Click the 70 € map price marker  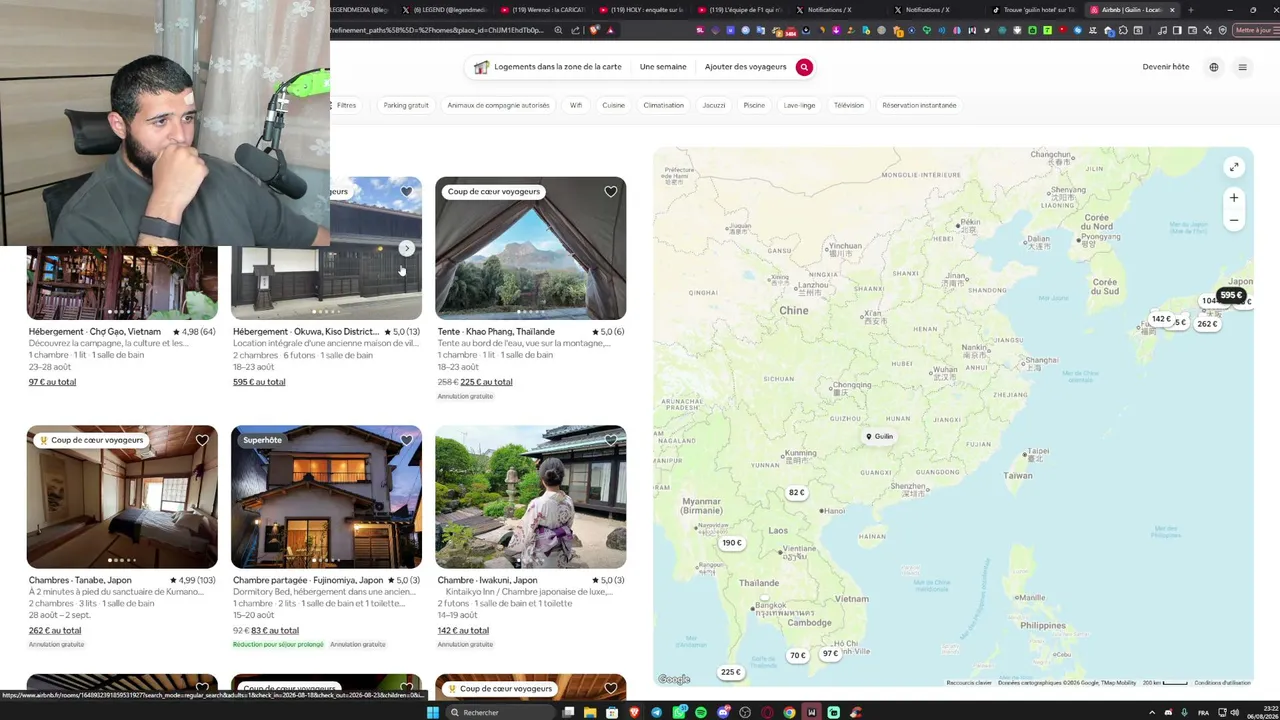[x=797, y=656]
